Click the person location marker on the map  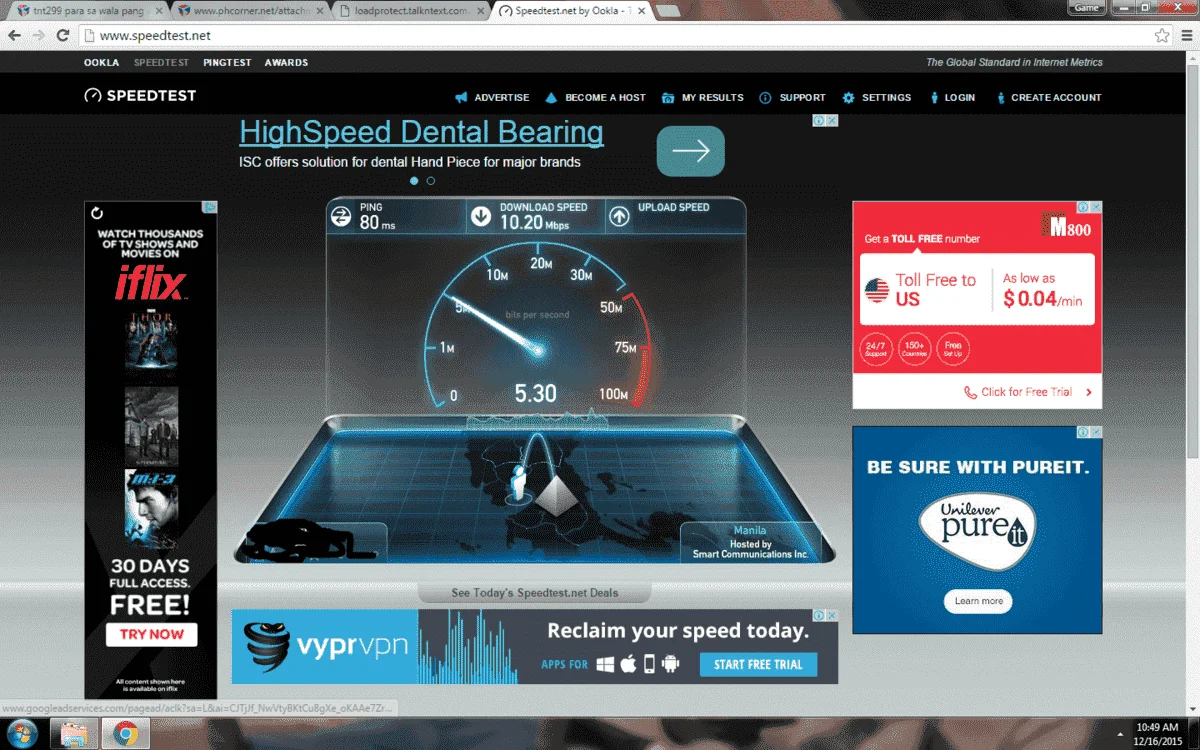click(x=518, y=483)
